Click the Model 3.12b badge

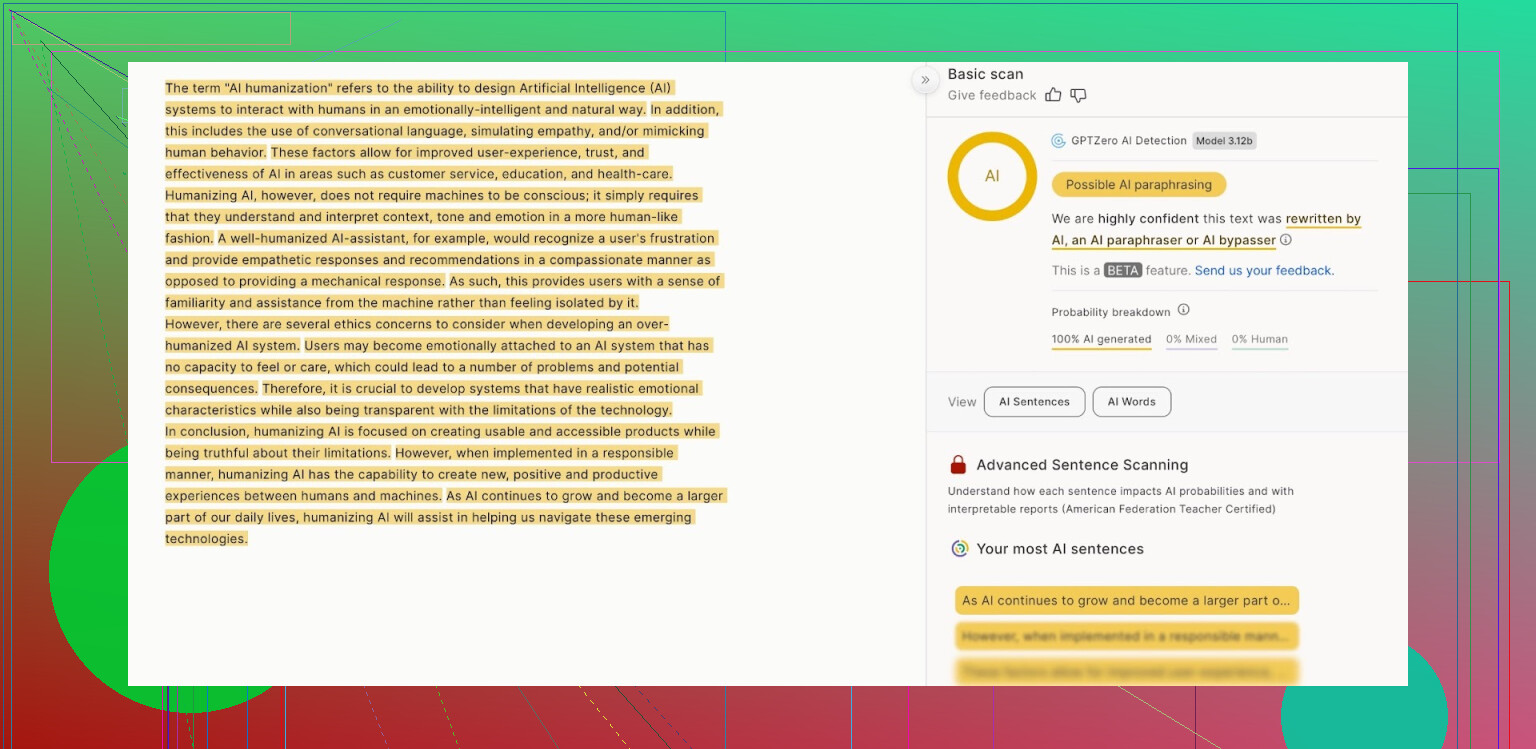1224,141
